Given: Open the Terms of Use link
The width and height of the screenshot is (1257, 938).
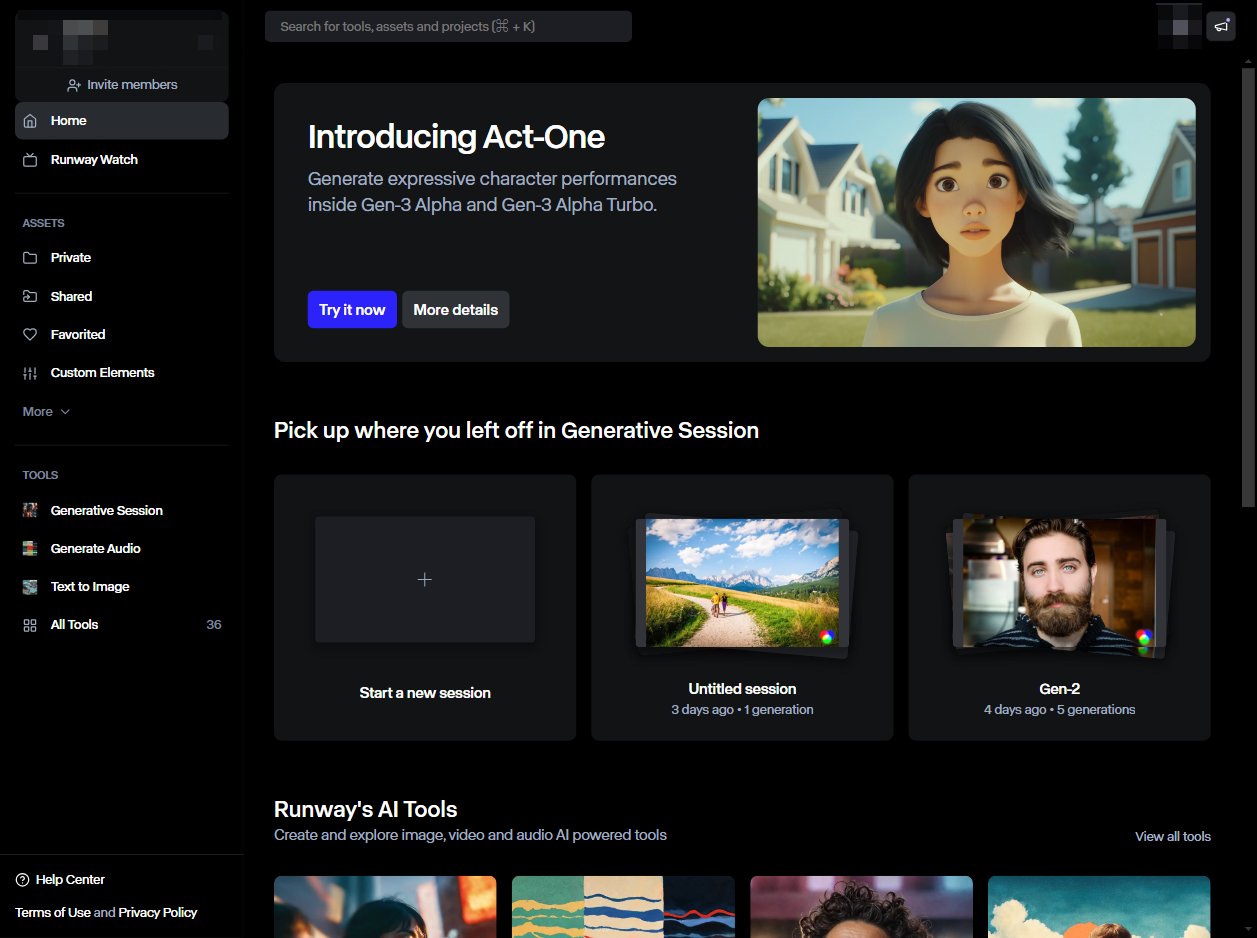Looking at the screenshot, I should click(53, 913).
